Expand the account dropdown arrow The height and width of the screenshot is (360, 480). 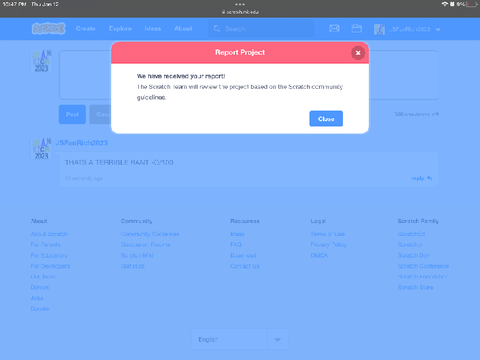pyautogui.click(x=438, y=29)
